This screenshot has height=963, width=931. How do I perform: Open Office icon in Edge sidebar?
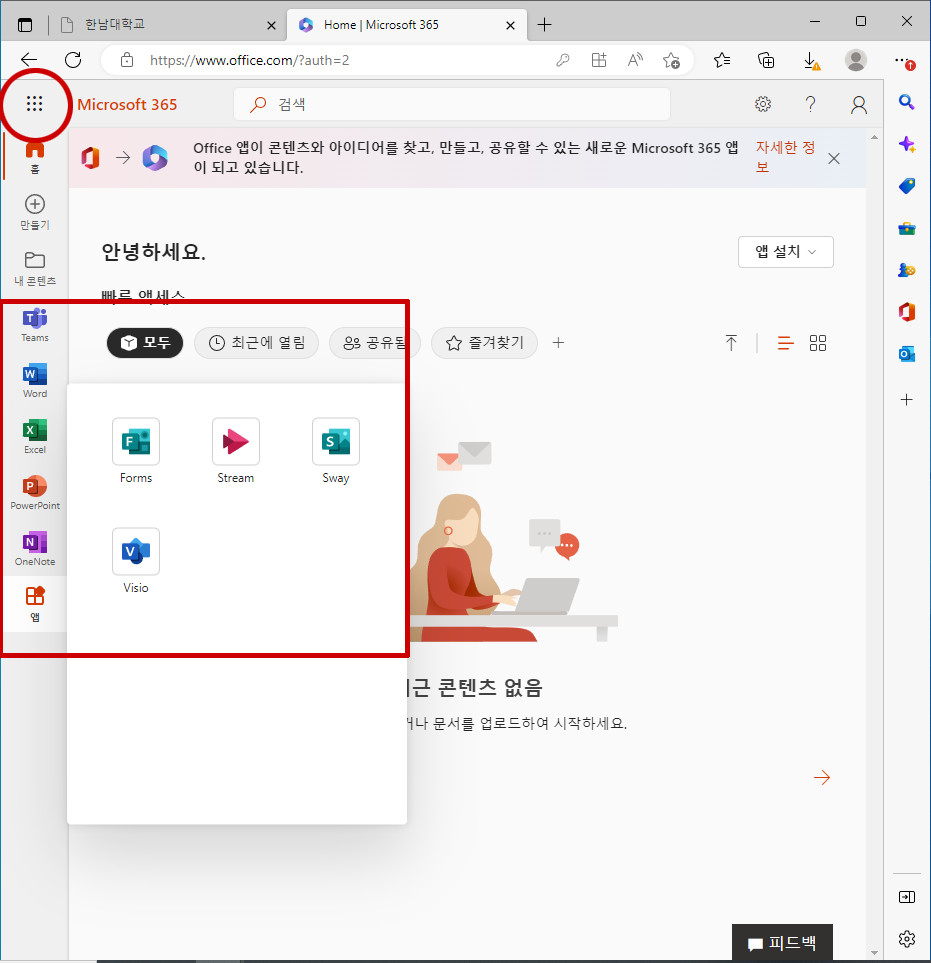[x=906, y=312]
